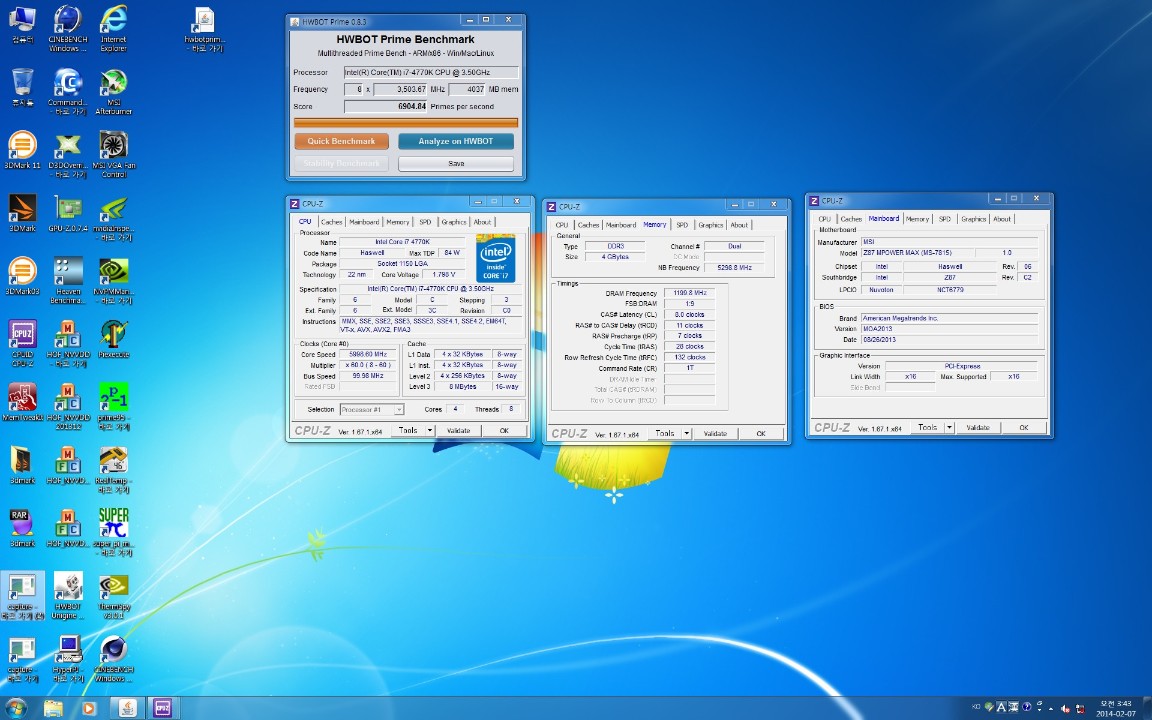
Task: Open NVPMManager shortcut icon
Action: coord(113,281)
